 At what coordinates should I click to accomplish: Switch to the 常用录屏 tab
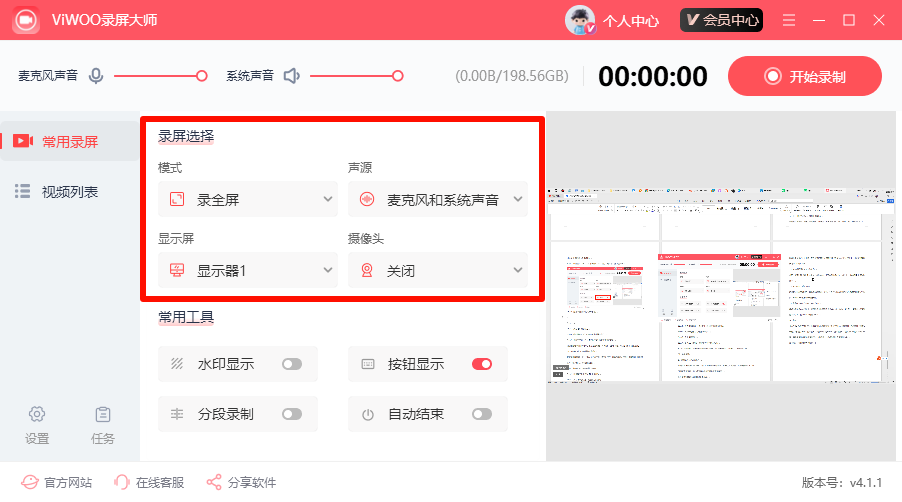point(70,141)
